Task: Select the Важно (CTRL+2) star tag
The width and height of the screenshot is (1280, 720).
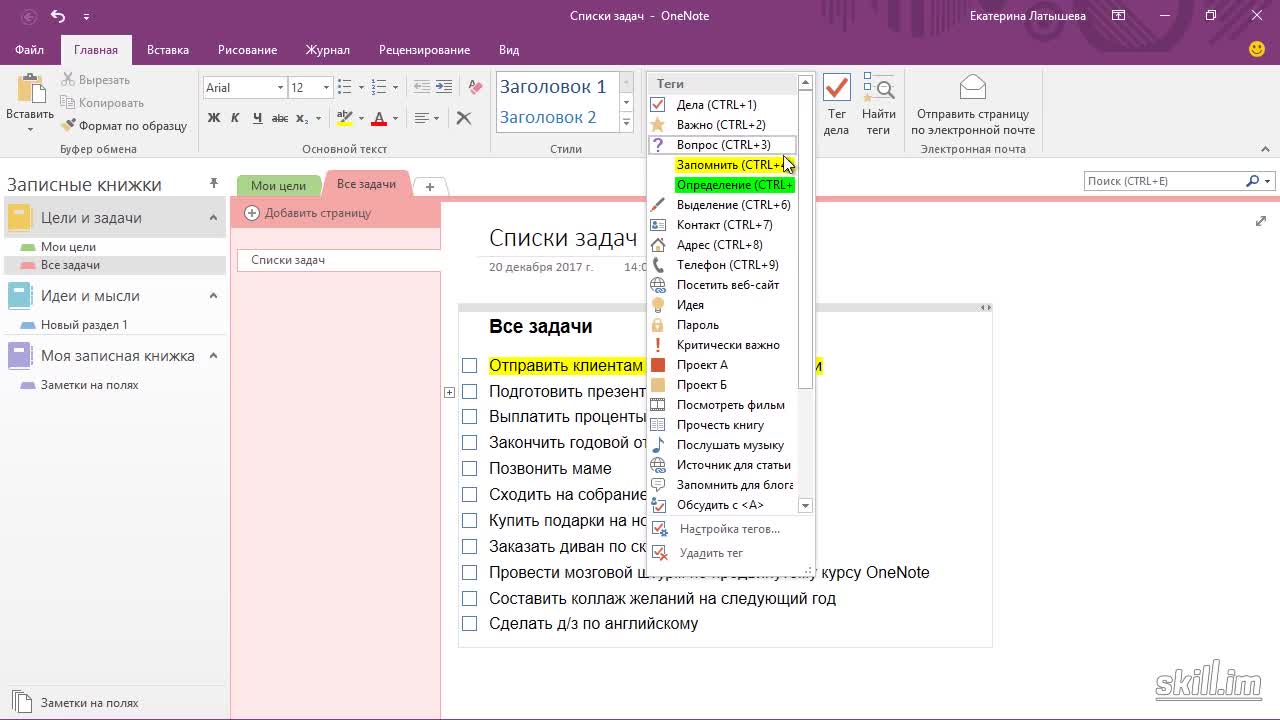Action: tap(722, 125)
